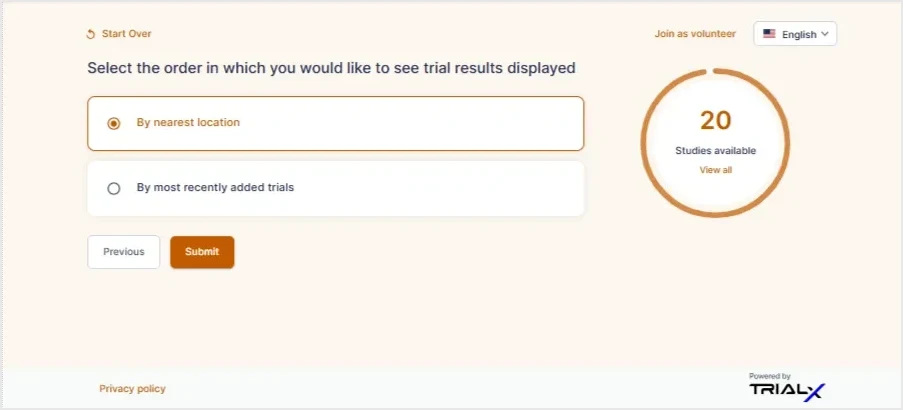Select the 'By nearest location' radio button
This screenshot has height=410, width=903.
[114, 123]
